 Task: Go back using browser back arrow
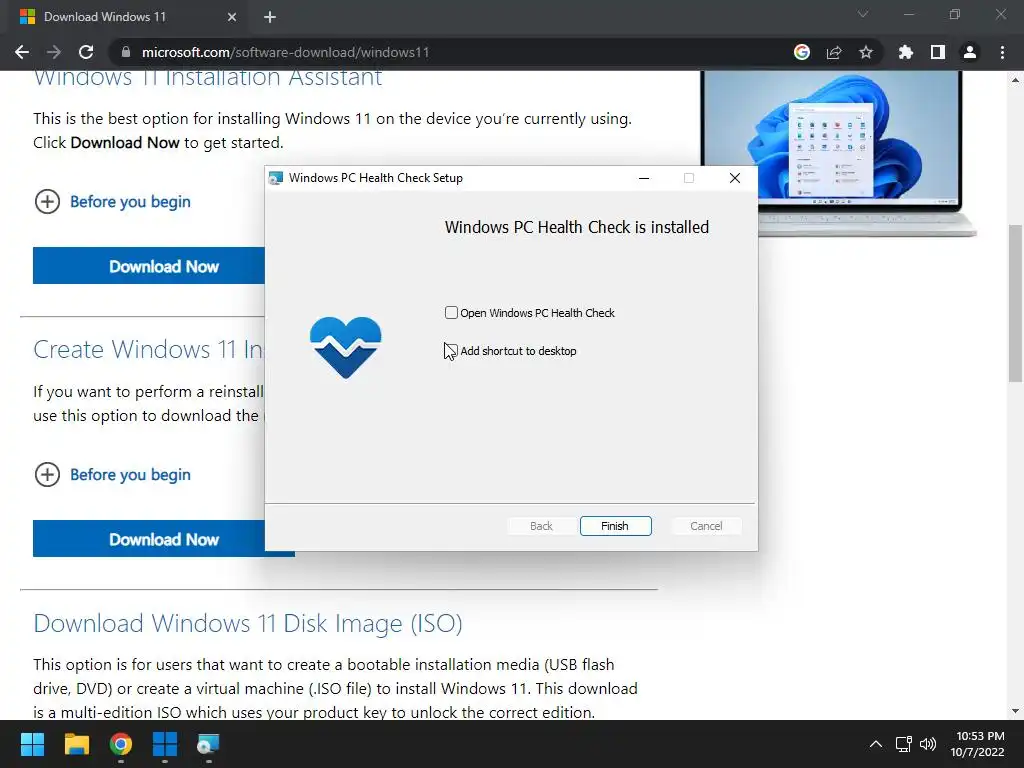[22, 52]
